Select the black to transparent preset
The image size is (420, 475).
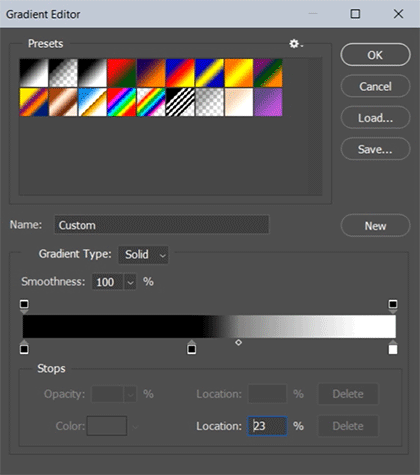(x=63, y=73)
